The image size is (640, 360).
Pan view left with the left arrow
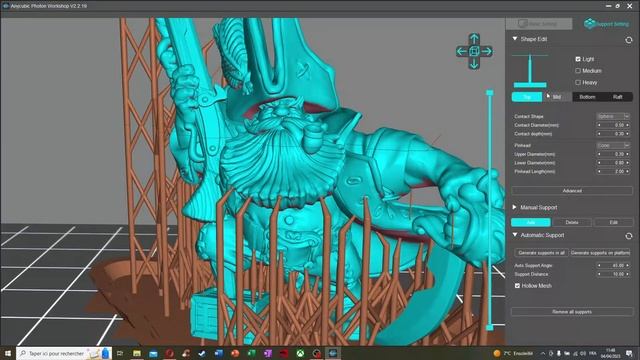(461, 51)
